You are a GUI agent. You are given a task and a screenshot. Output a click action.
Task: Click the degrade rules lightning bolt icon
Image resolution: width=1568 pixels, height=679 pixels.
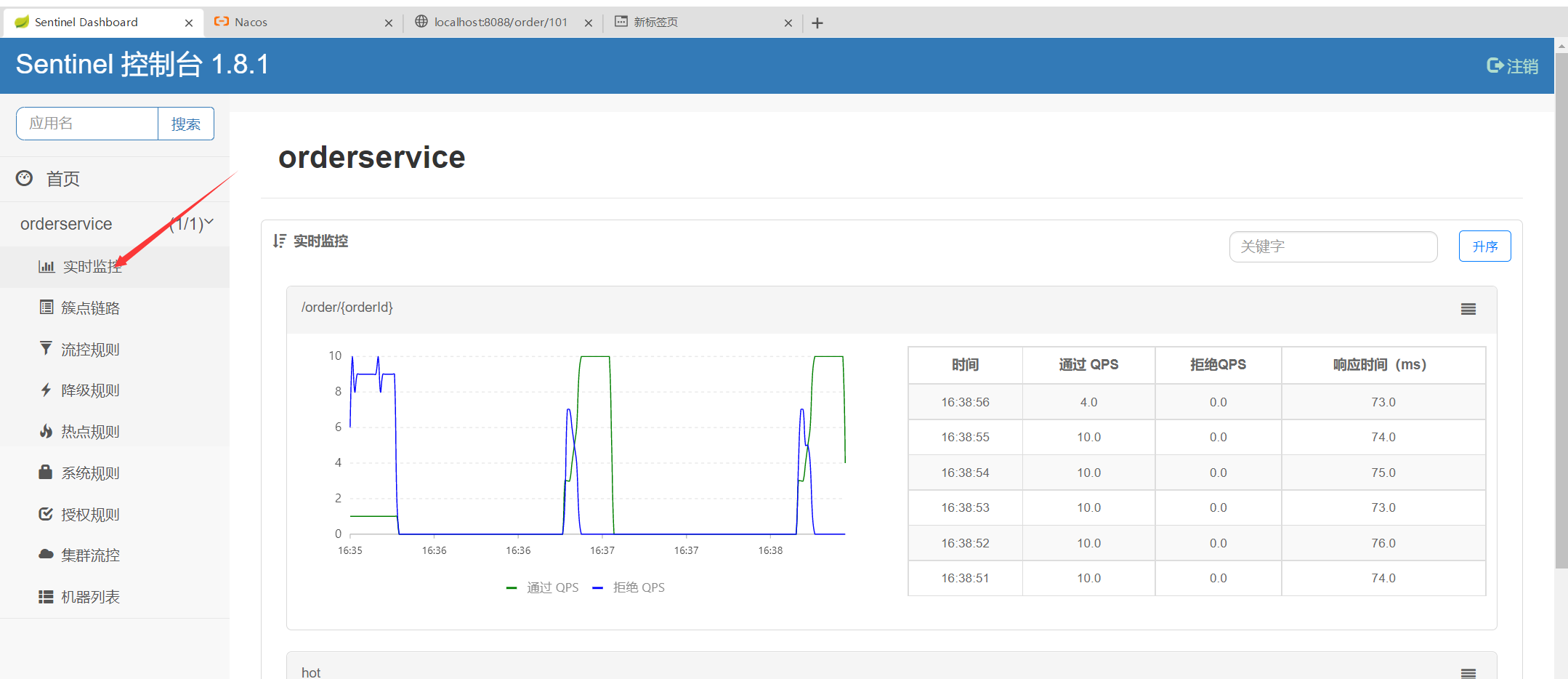tap(46, 390)
